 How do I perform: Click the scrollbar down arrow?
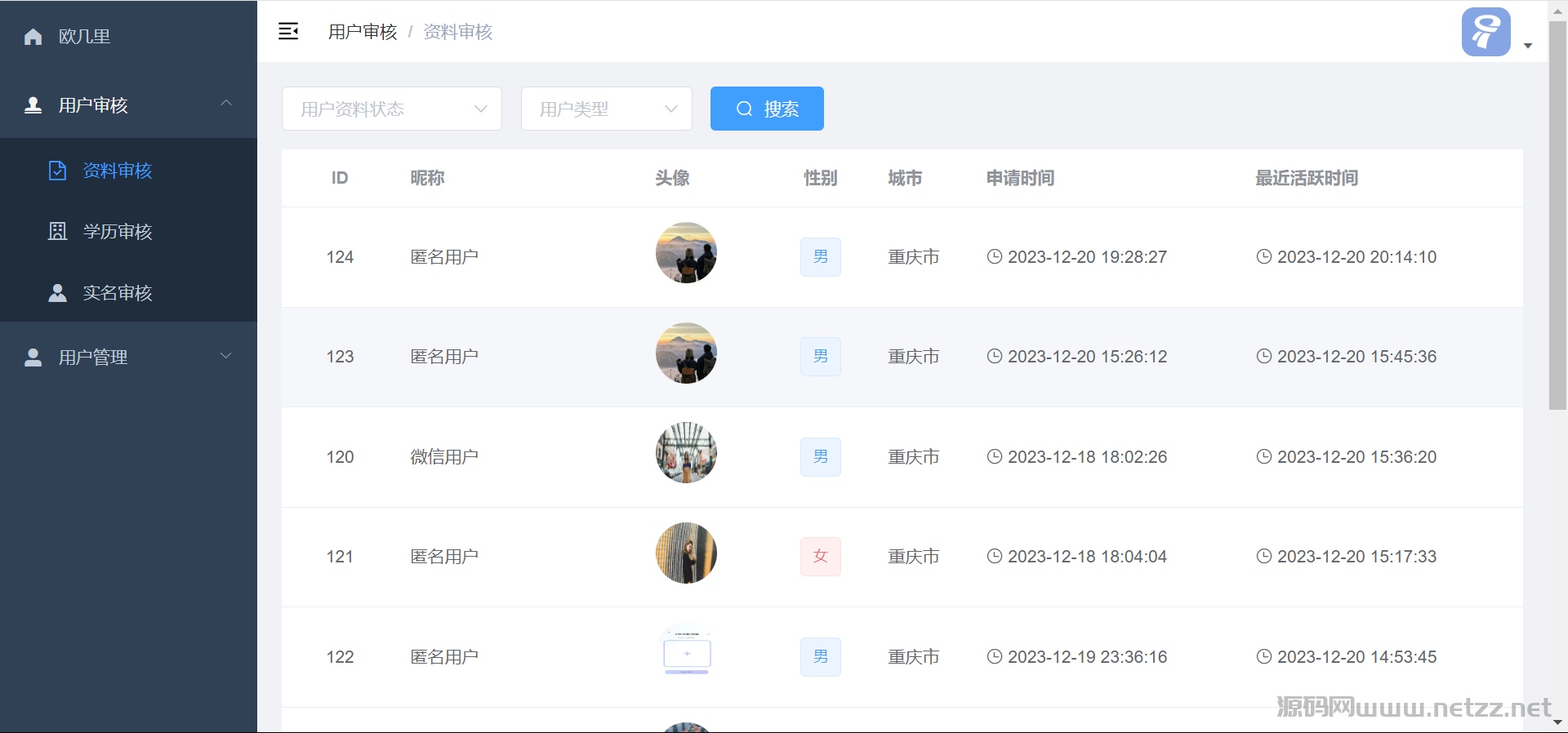tap(1557, 722)
